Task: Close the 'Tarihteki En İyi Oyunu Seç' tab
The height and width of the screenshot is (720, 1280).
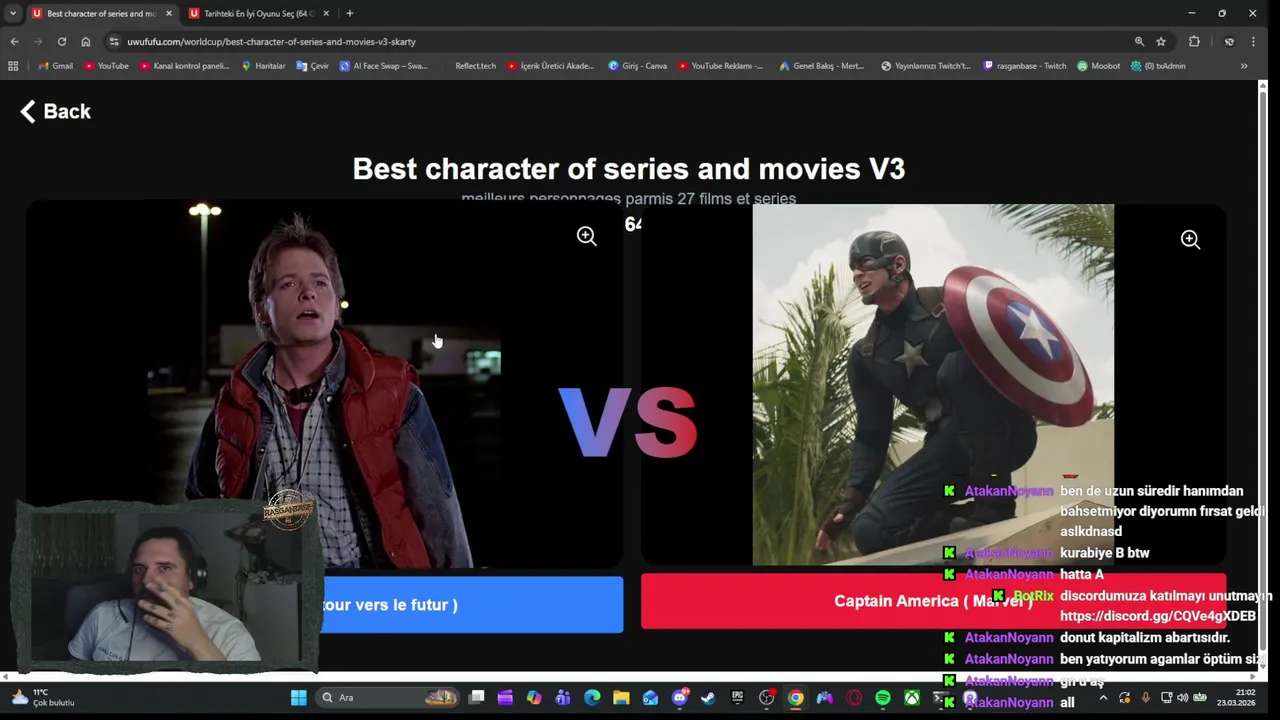Action: 326,13
